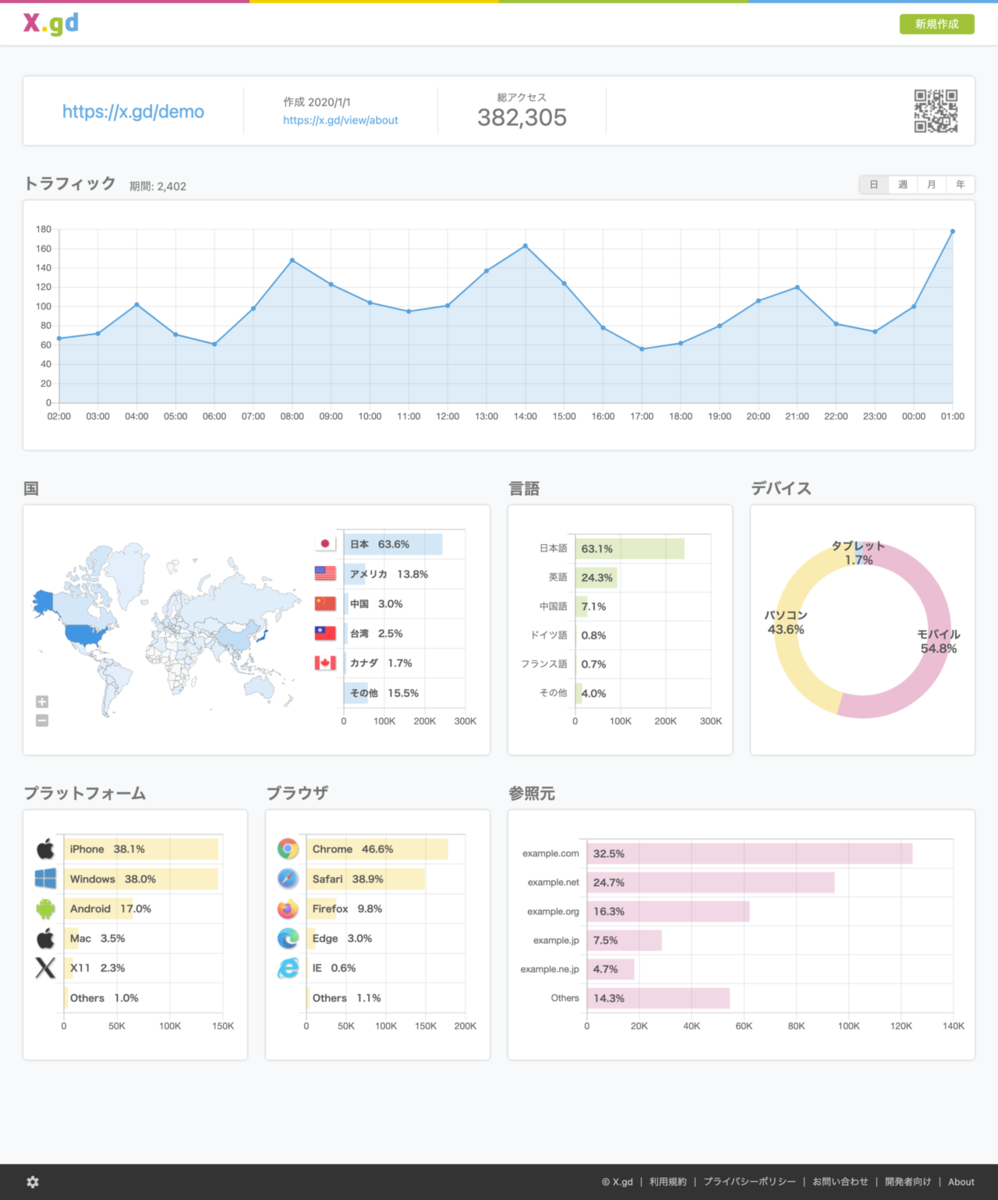Click the その他 15.5% country bar
This screenshot has width=998, height=1200.
click(356, 693)
